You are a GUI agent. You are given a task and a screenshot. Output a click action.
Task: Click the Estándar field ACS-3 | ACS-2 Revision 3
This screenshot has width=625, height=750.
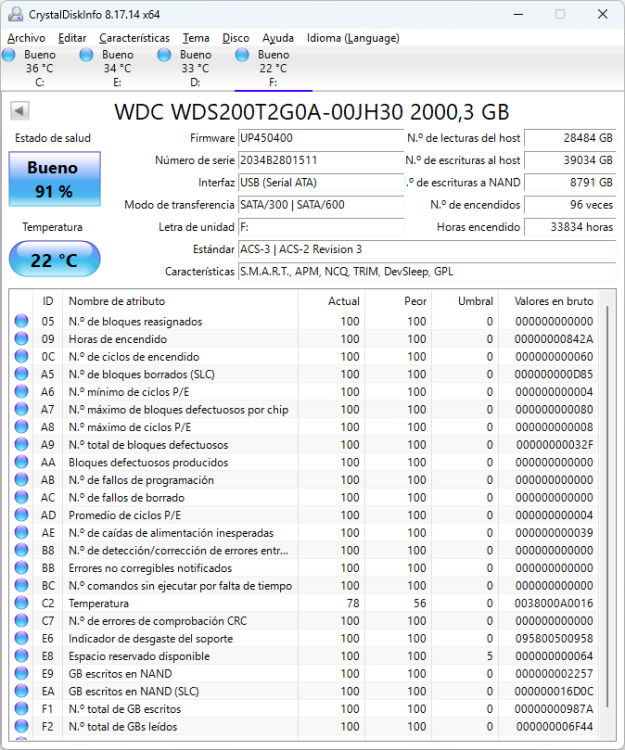pos(427,249)
